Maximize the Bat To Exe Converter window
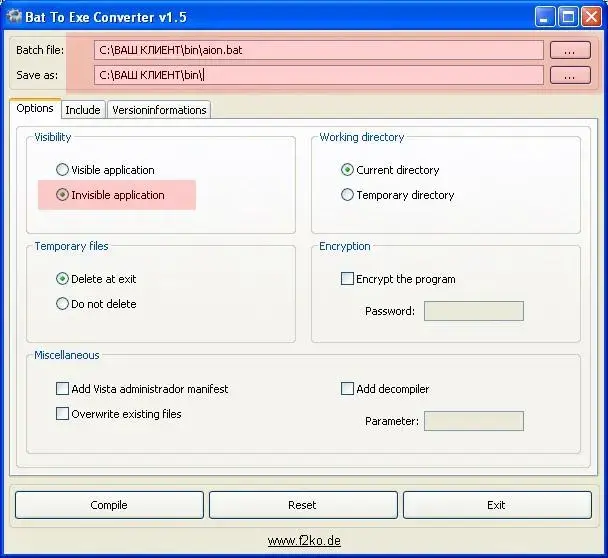 (568, 17)
